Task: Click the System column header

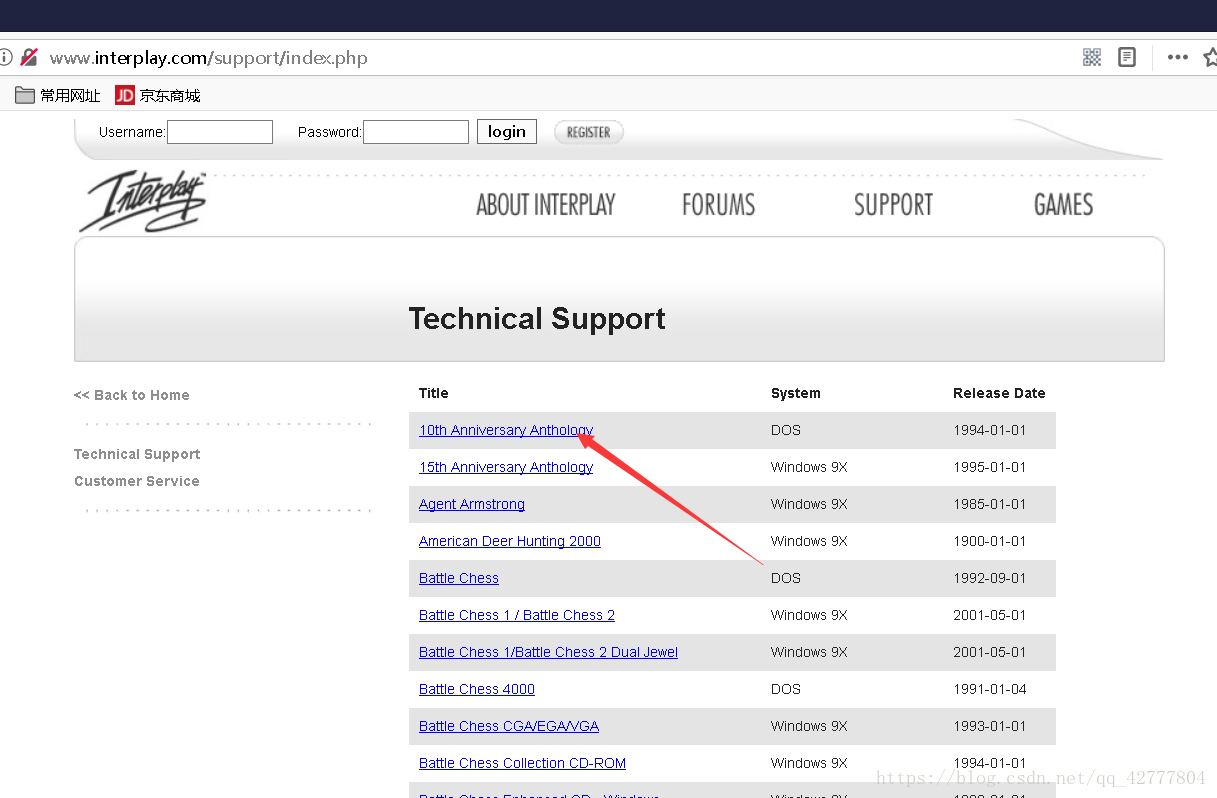Action: pos(796,393)
